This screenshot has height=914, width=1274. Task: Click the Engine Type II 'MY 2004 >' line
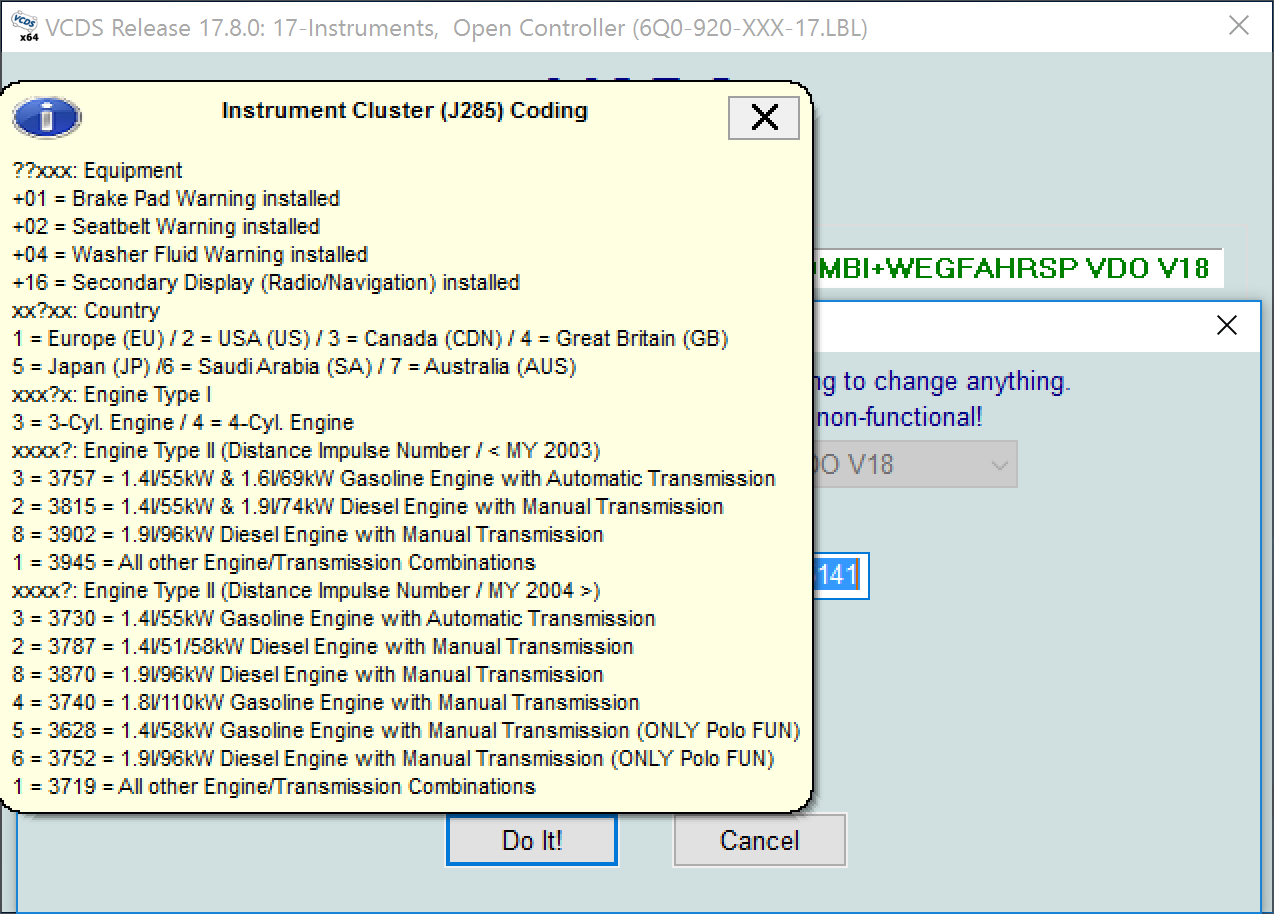click(307, 591)
